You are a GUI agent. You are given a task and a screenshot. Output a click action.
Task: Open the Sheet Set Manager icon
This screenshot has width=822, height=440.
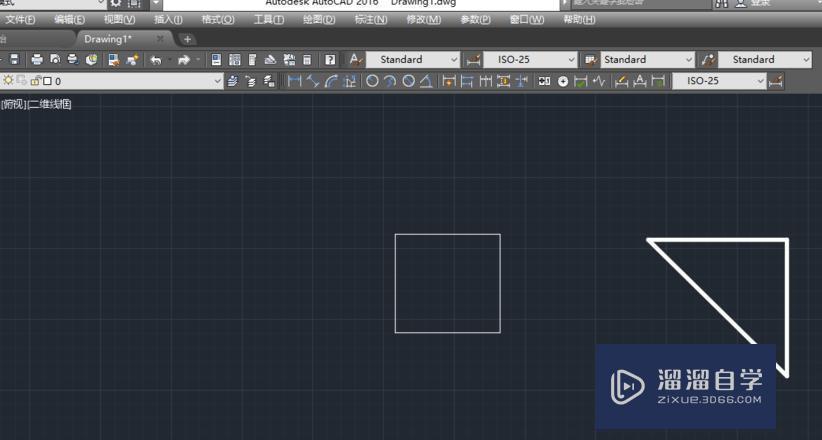pyautogui.click(x=270, y=59)
